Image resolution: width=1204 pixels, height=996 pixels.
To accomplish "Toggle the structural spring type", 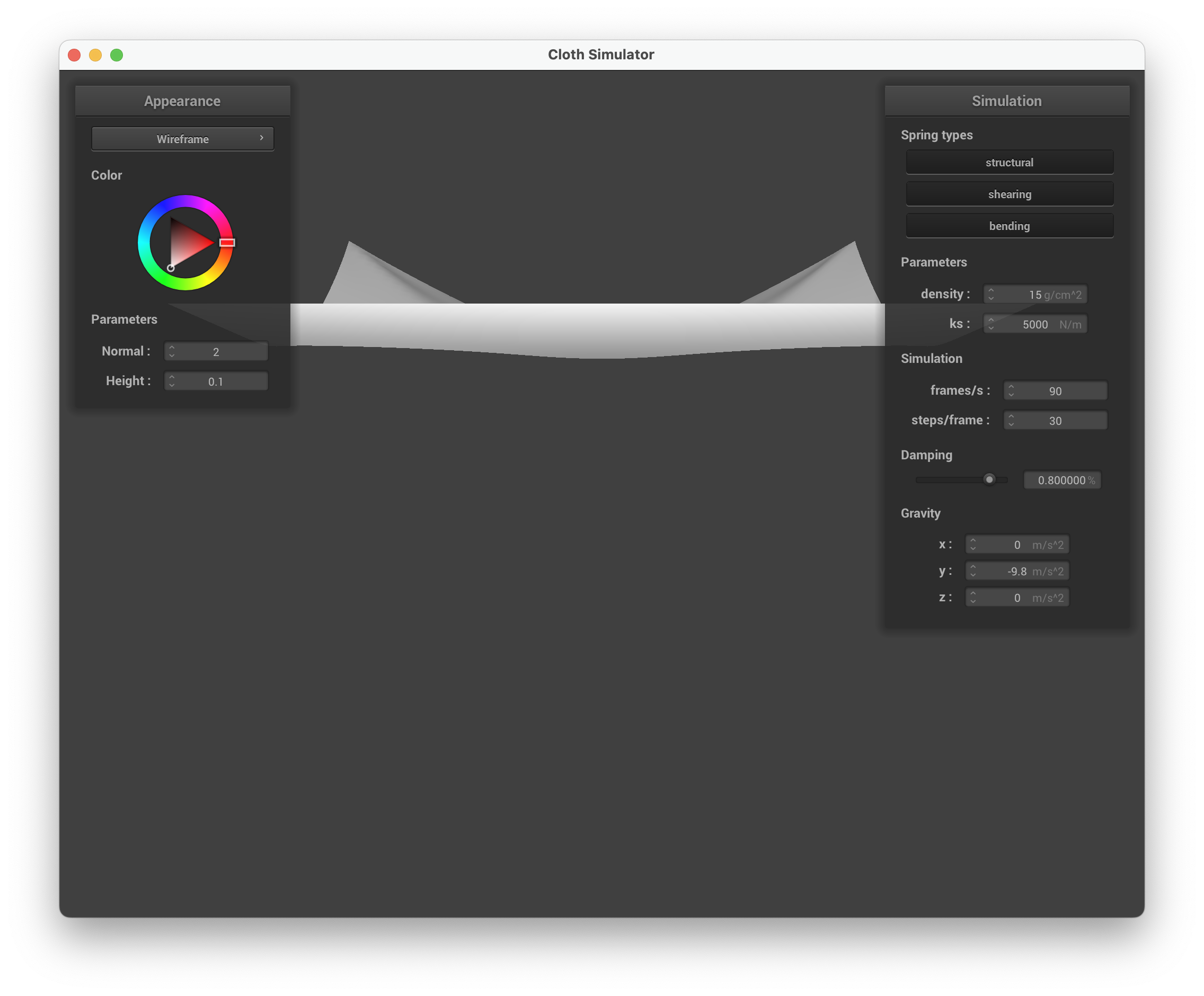I will (1009, 162).
